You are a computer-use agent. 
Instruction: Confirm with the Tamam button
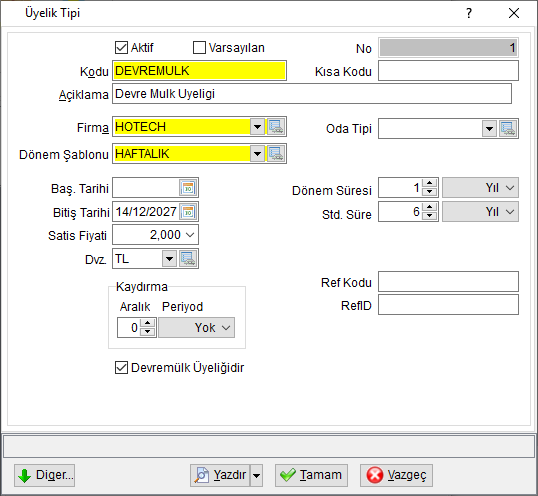[311, 475]
